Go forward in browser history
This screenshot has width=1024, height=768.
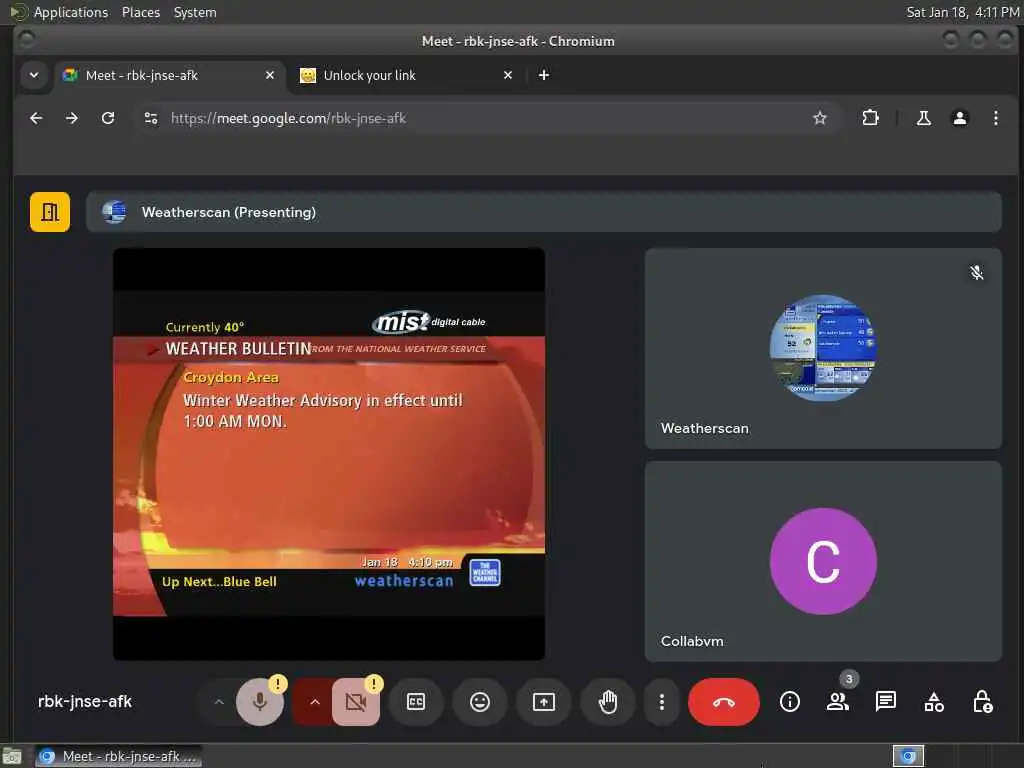point(72,118)
